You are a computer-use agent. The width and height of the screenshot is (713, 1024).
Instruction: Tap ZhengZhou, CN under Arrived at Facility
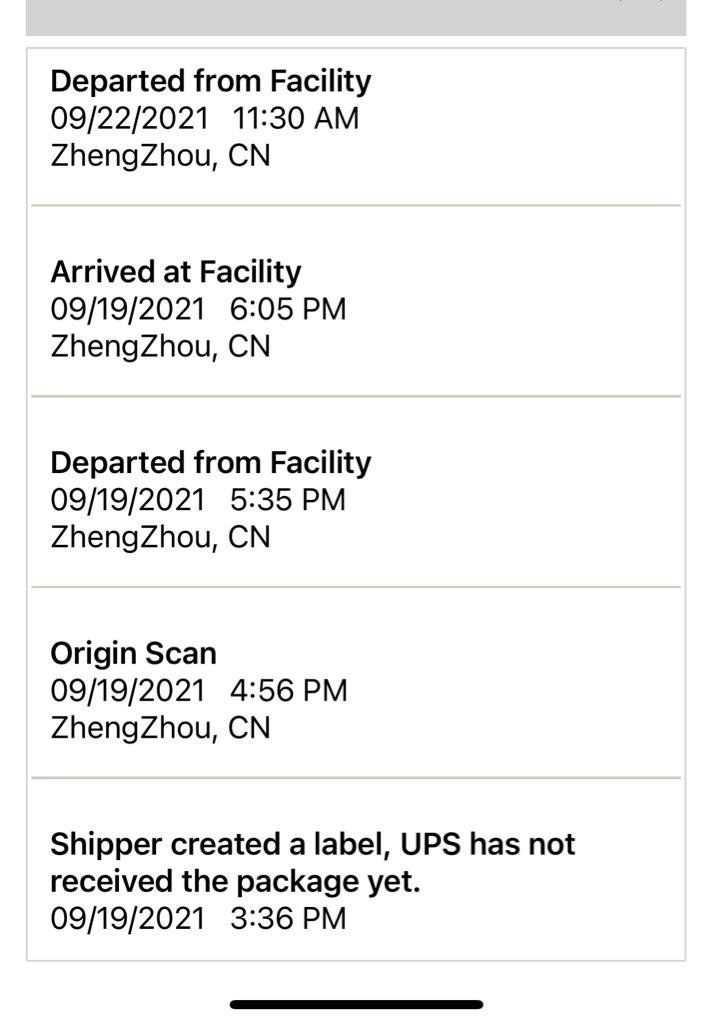160,346
